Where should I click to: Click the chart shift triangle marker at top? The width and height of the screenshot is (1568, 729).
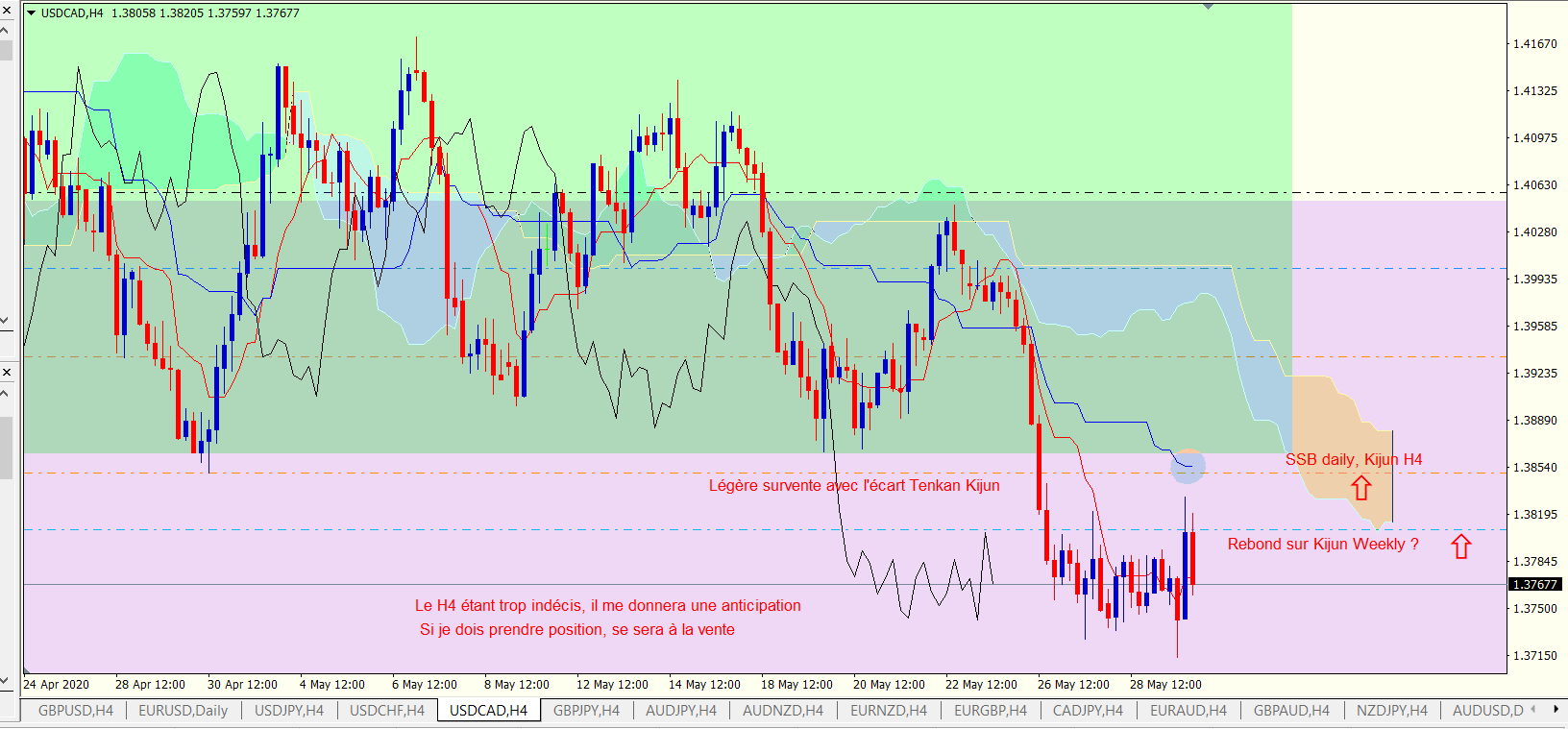click(1208, 7)
